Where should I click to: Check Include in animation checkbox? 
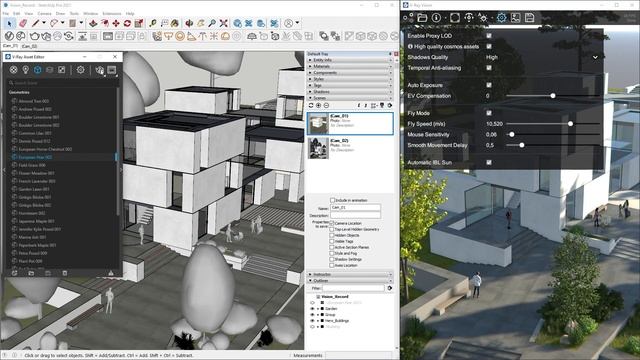(332, 200)
